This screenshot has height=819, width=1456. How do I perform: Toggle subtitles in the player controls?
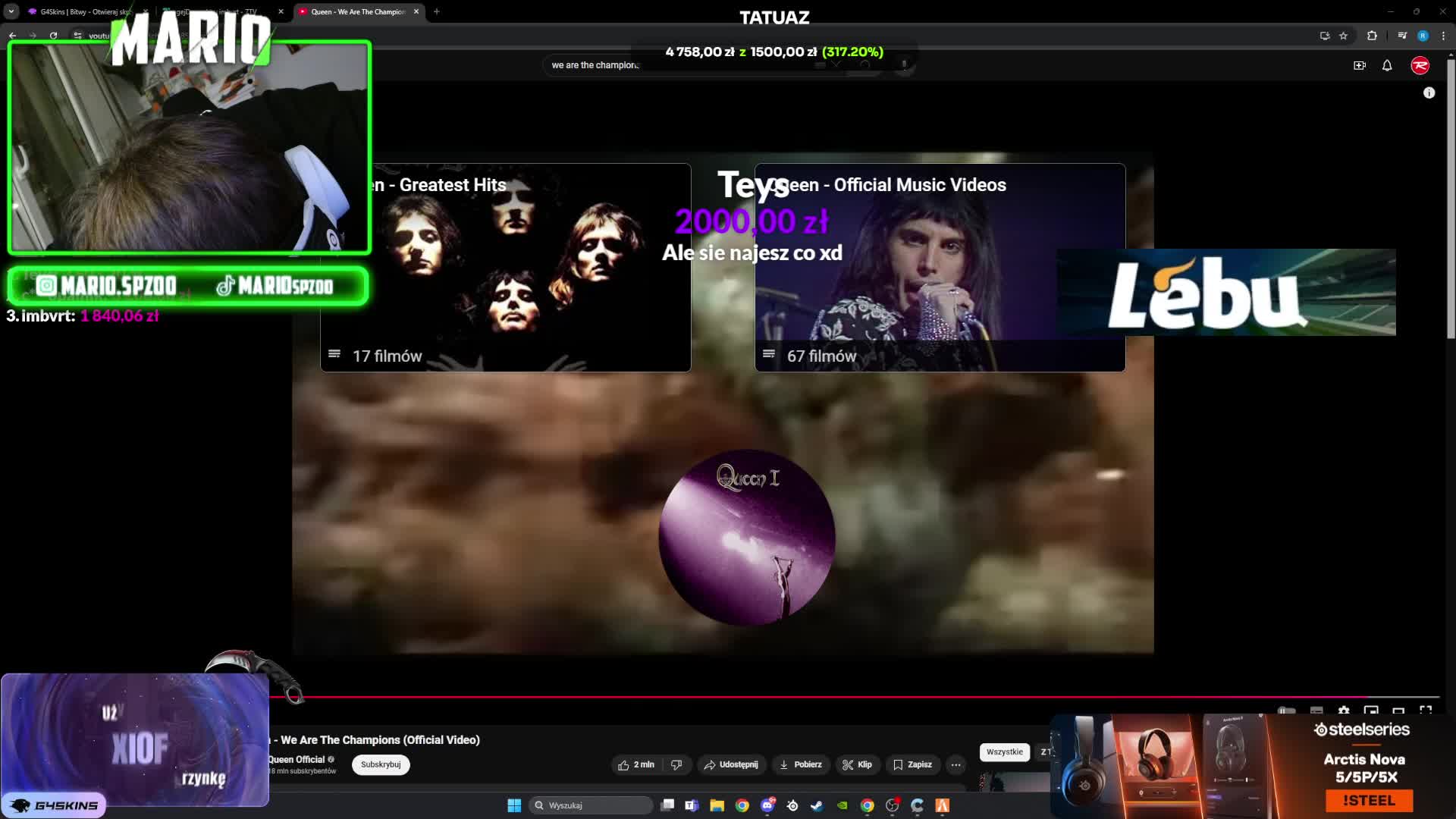[x=1316, y=711]
